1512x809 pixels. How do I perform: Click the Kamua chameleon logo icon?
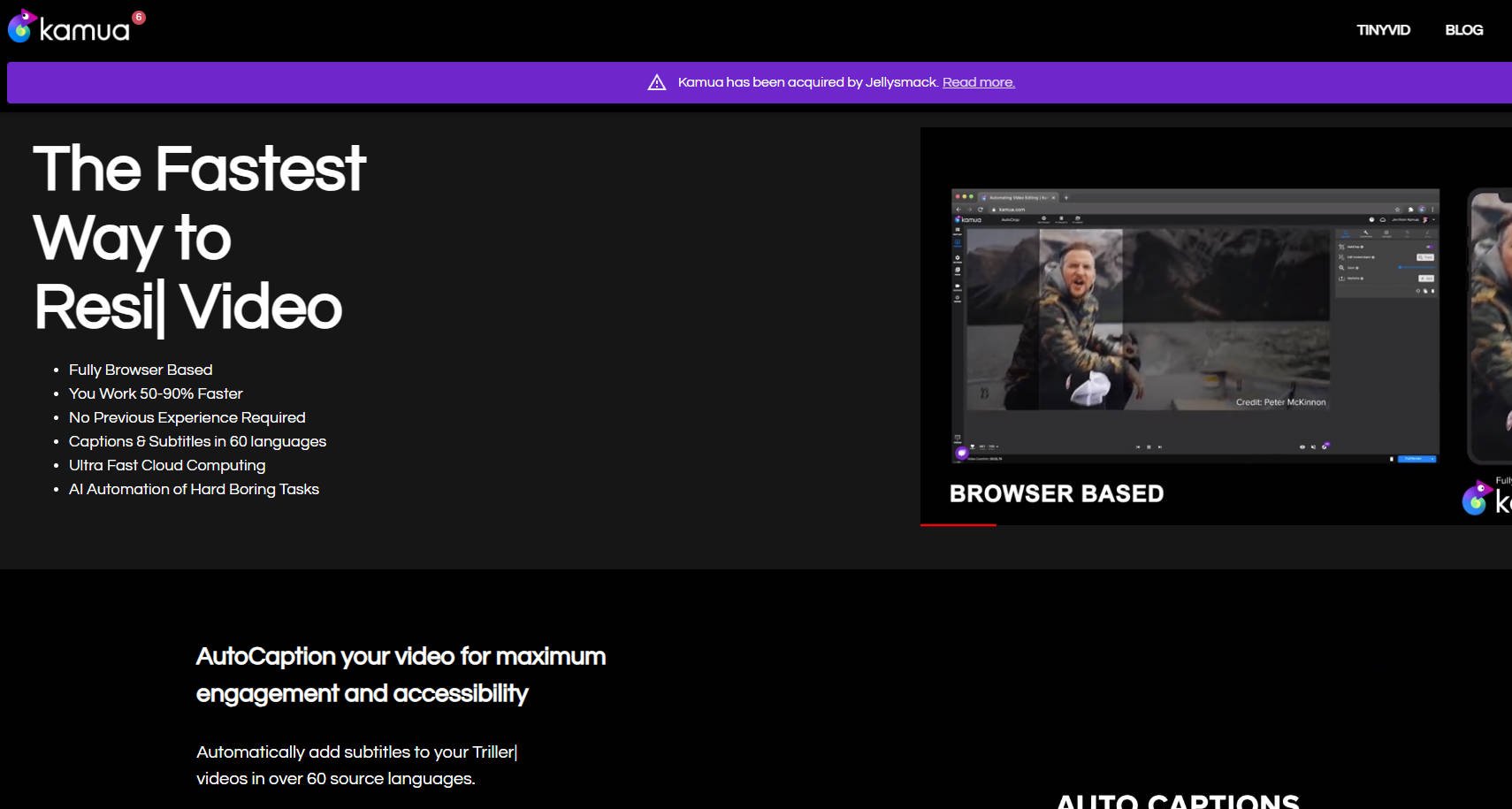tap(20, 27)
